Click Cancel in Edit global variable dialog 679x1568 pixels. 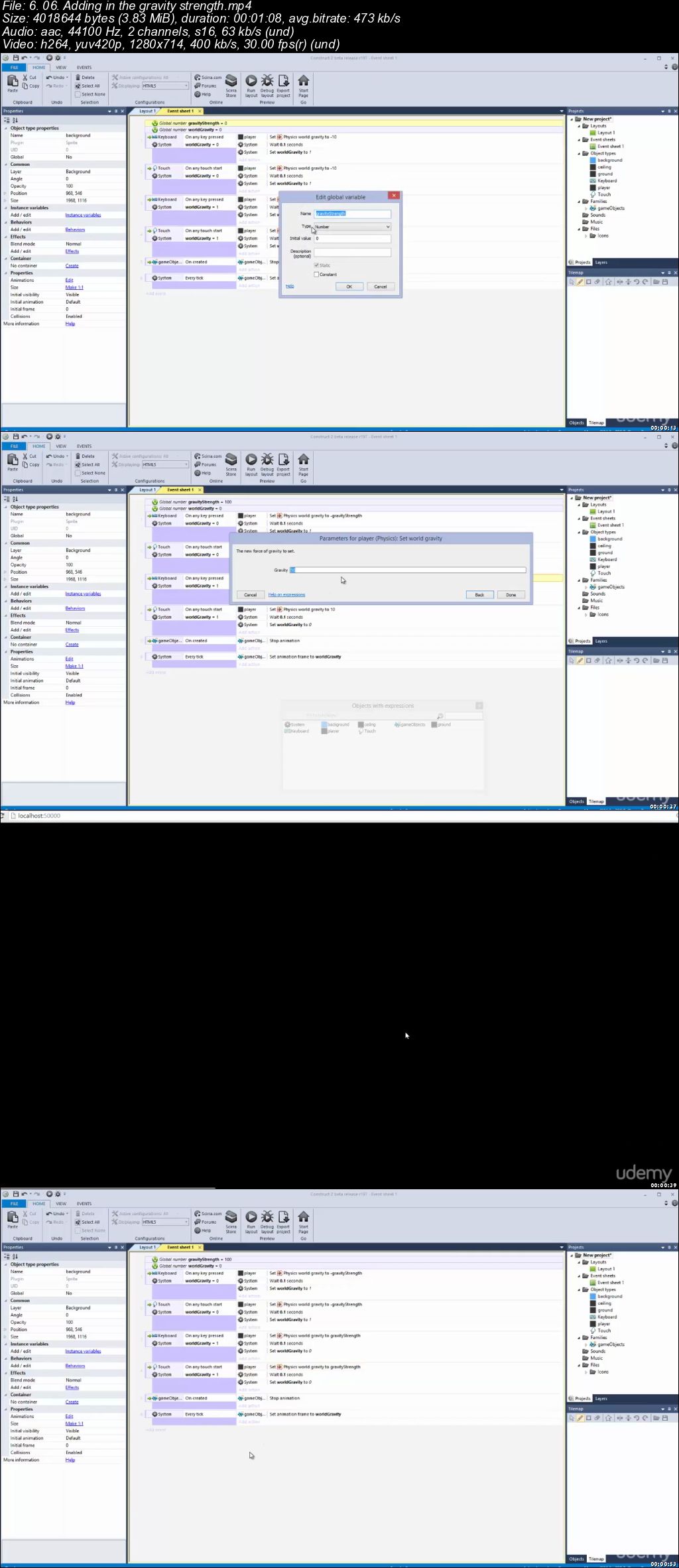coord(381,287)
